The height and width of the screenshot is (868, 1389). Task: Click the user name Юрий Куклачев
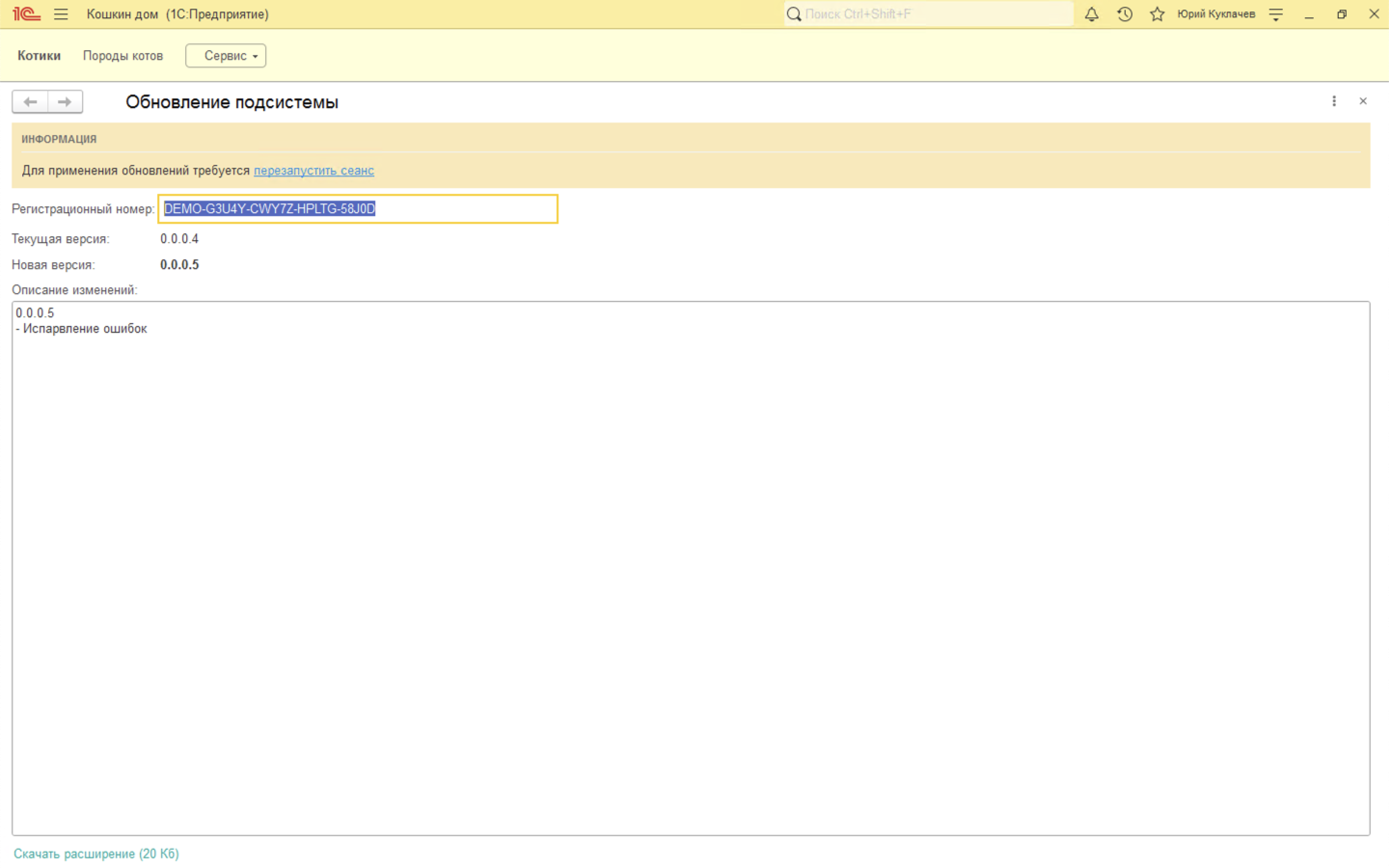(1216, 14)
